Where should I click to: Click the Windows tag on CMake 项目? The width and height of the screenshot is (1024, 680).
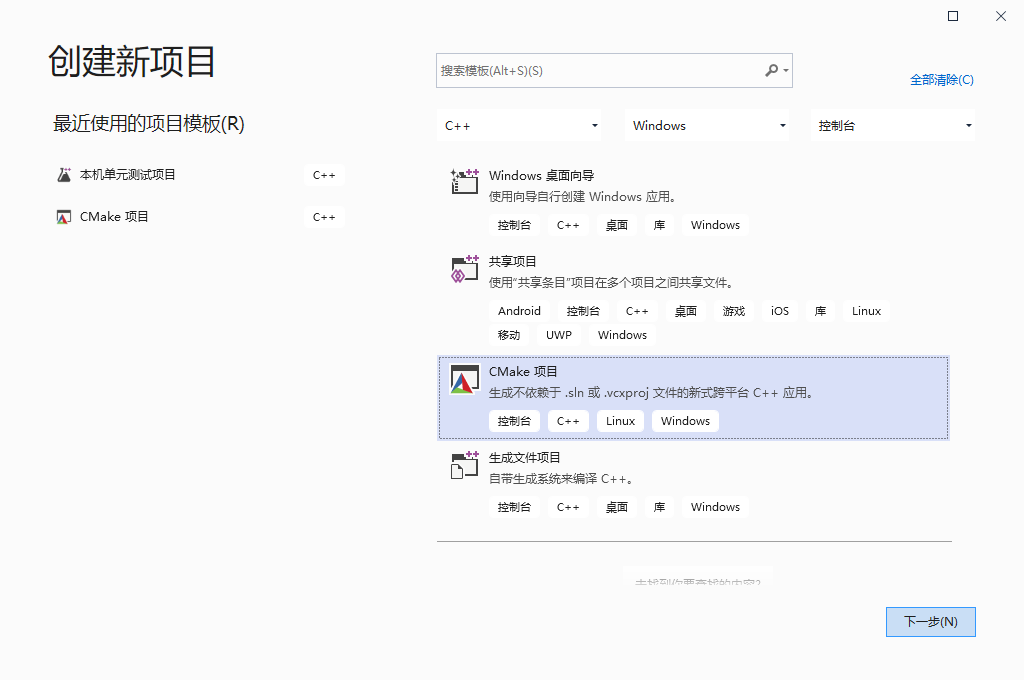[685, 421]
